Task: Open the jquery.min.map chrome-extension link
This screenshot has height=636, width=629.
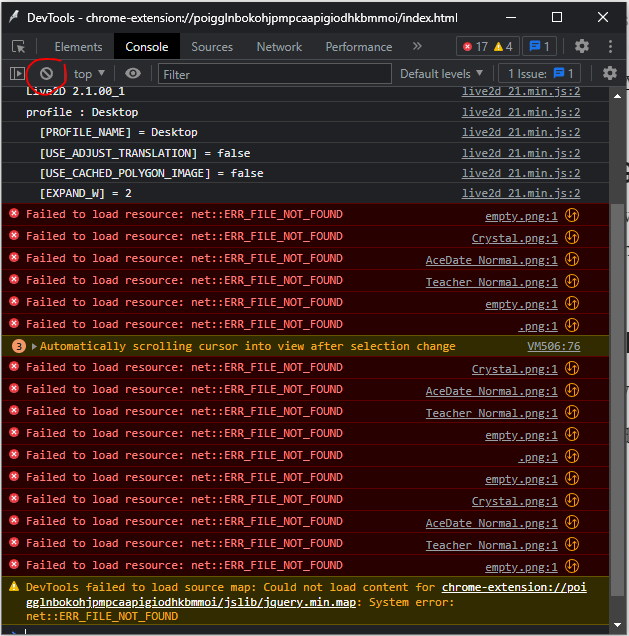Action: [x=306, y=595]
